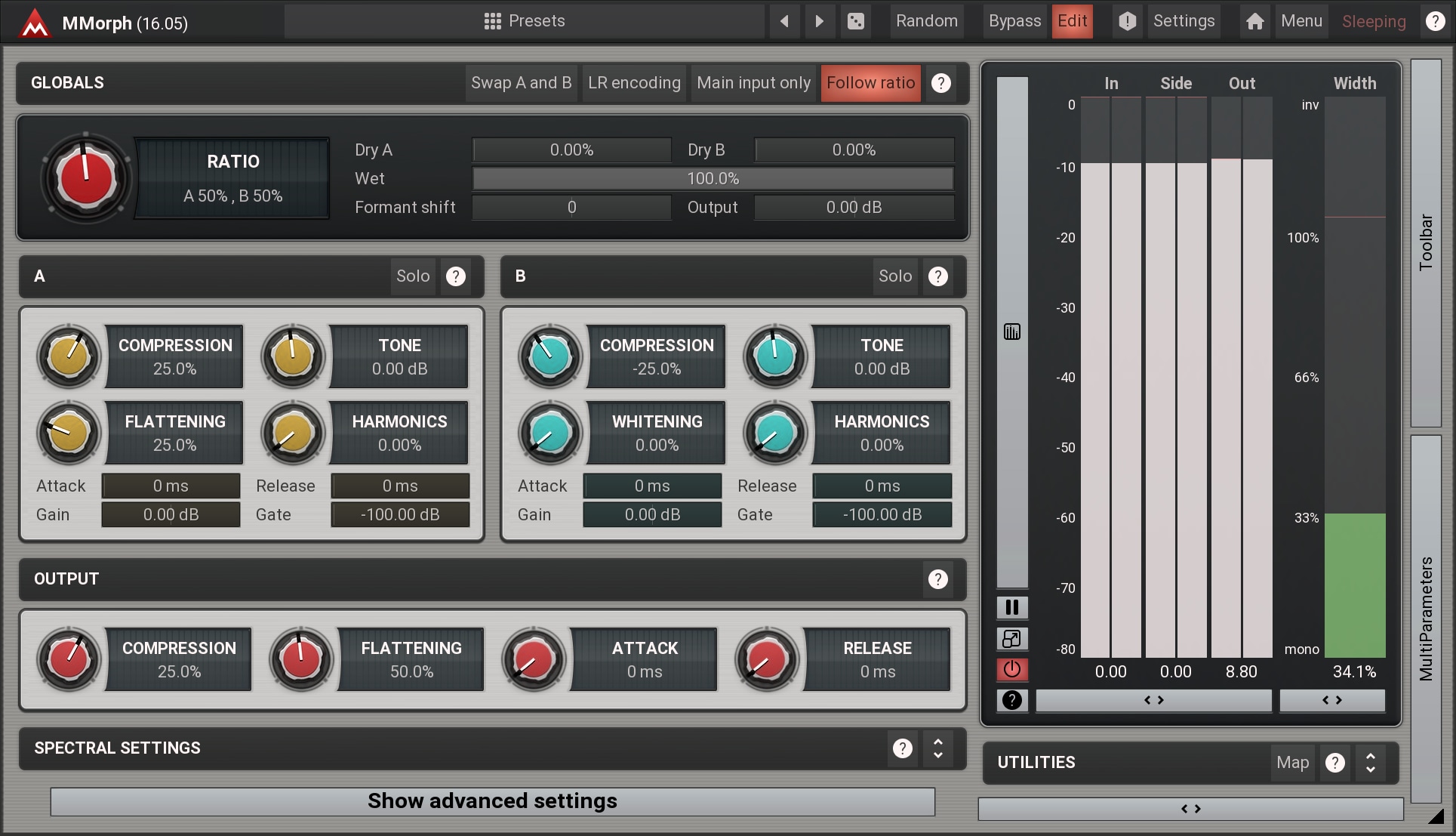Click B Release 0 ms field
Viewport: 1456px width, 836px height.
coord(882,486)
